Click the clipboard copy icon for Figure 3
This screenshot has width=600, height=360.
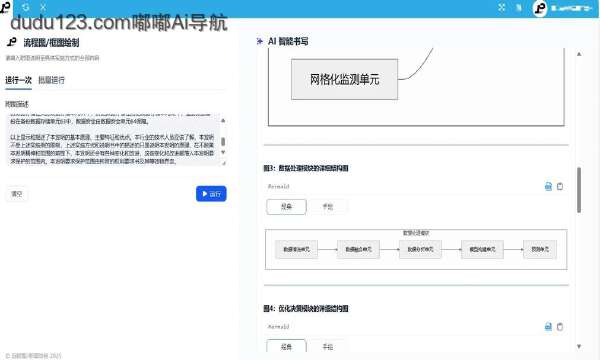click(560, 186)
